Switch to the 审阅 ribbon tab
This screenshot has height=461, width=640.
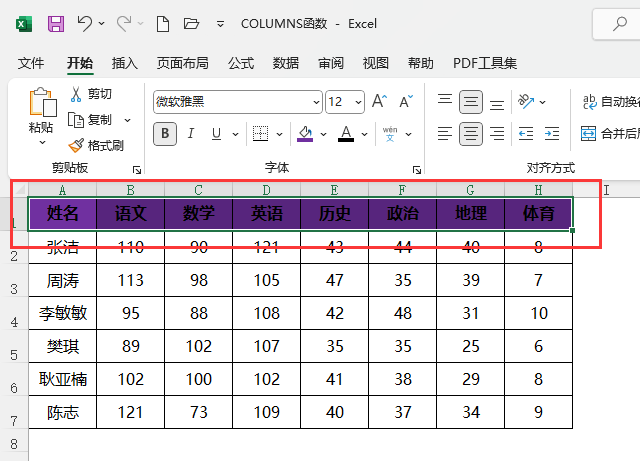coord(331,63)
